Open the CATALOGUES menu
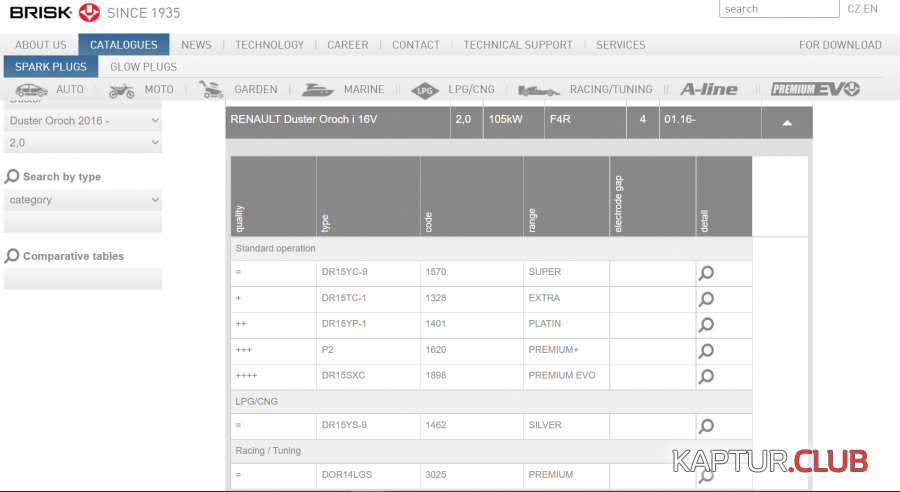Image resolution: width=900 pixels, height=492 pixels. 123,45
